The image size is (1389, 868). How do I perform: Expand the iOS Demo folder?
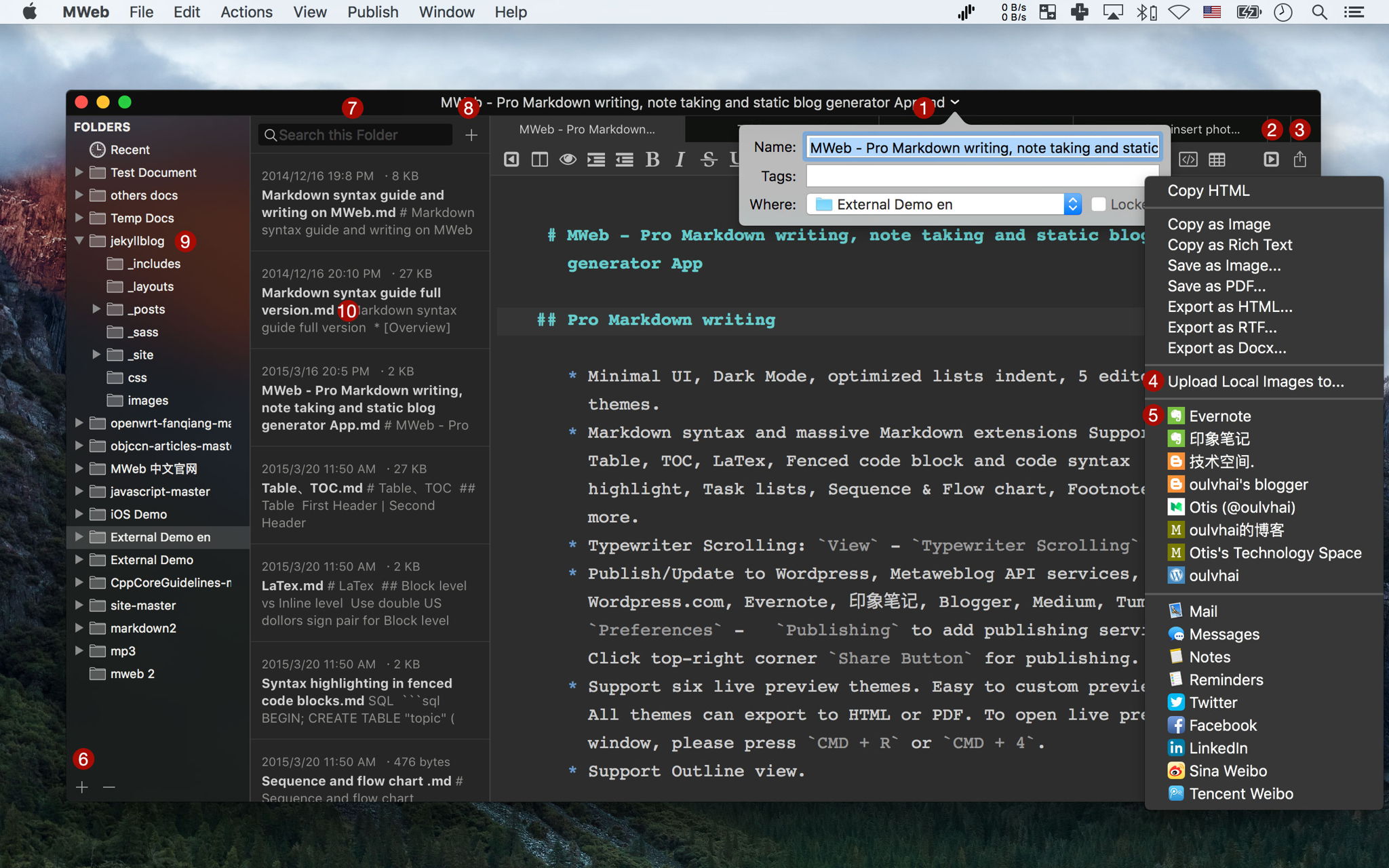79,514
